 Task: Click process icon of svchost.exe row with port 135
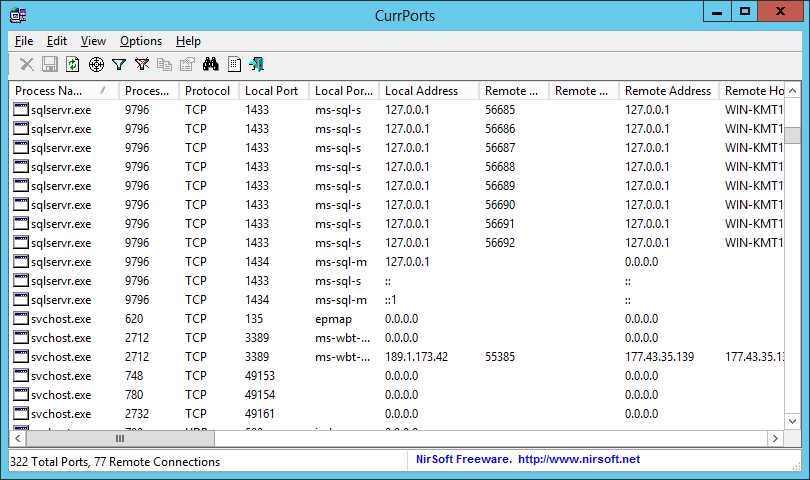(21, 318)
